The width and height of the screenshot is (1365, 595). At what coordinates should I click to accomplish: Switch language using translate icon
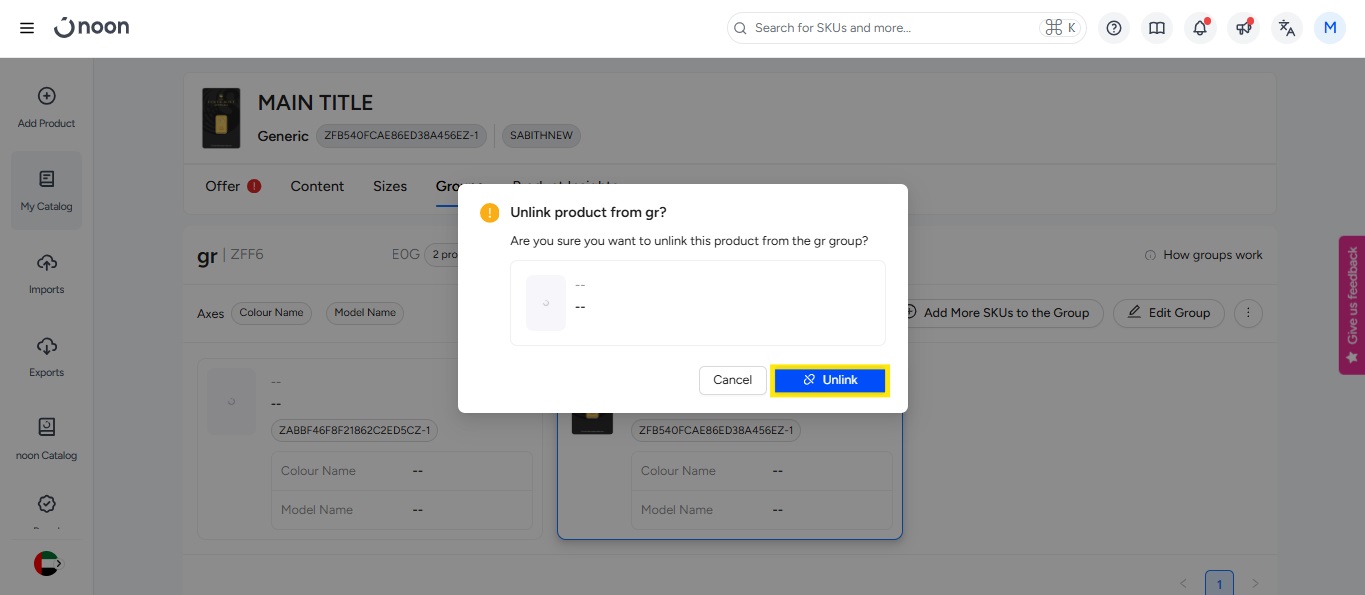1287,28
